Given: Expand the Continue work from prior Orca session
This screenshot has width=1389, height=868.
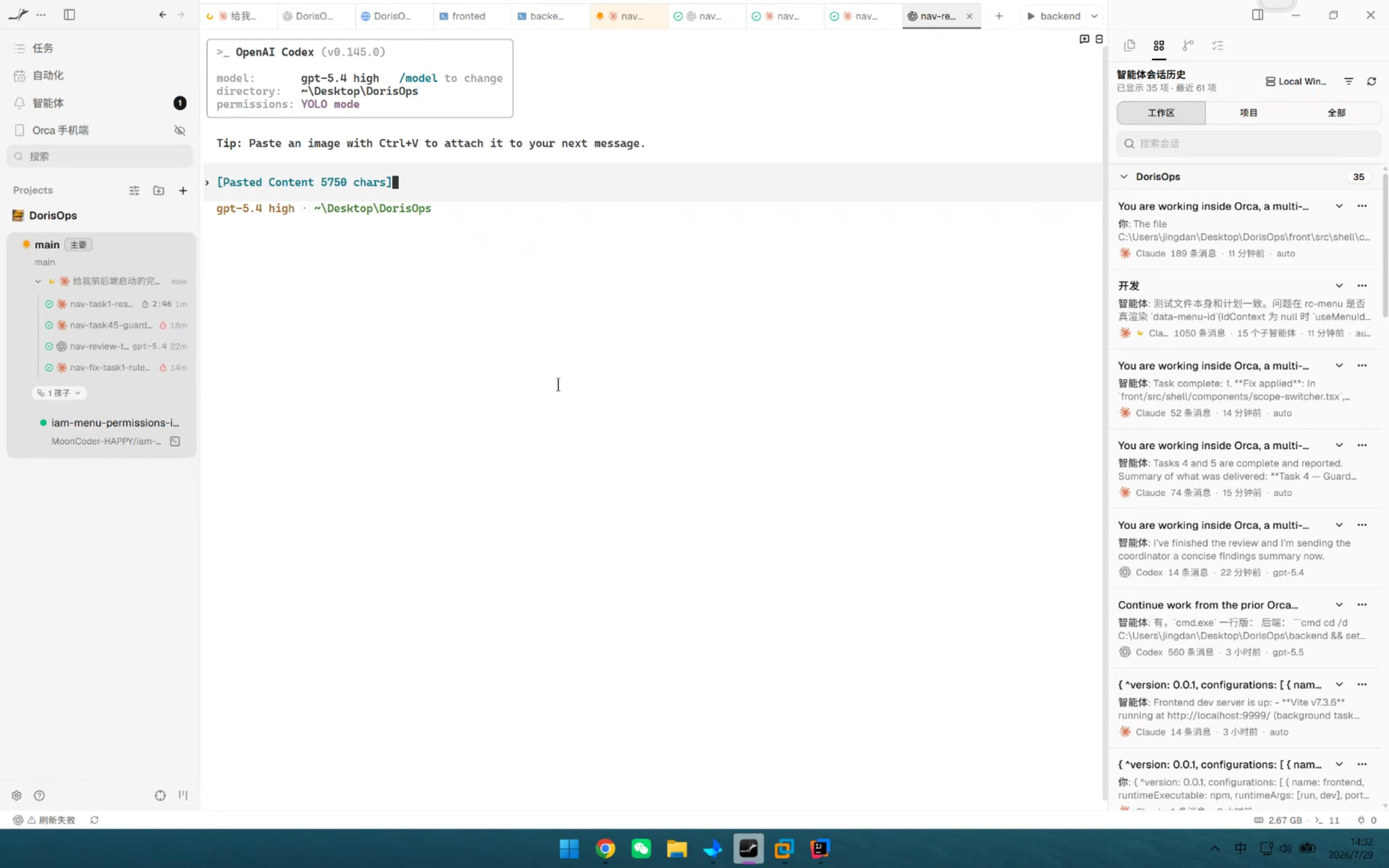Looking at the screenshot, I should [x=1339, y=605].
